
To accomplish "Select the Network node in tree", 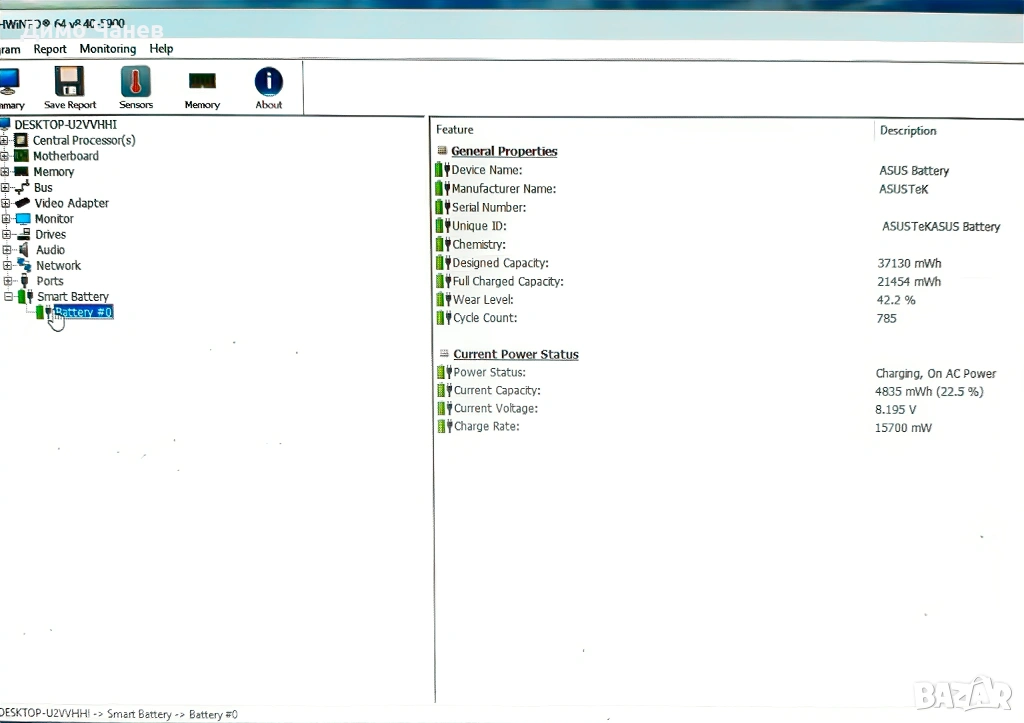I will pyautogui.click(x=58, y=266).
